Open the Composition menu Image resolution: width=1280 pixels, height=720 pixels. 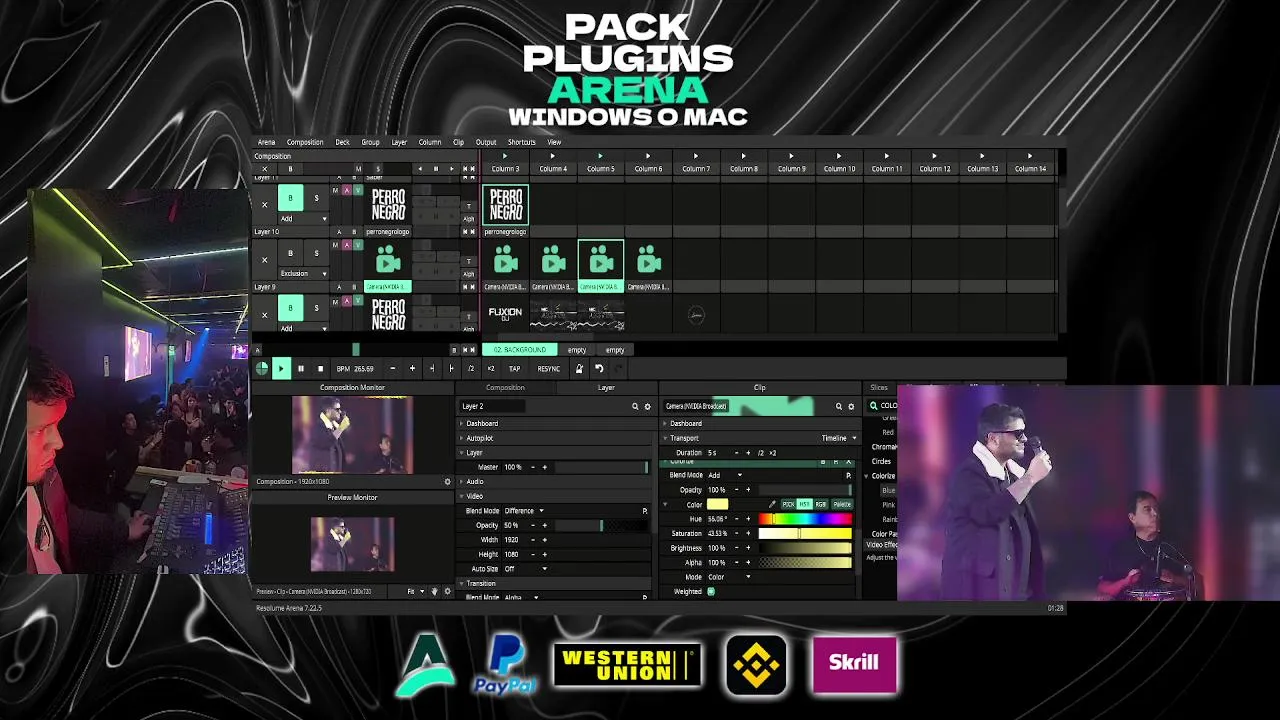305,142
